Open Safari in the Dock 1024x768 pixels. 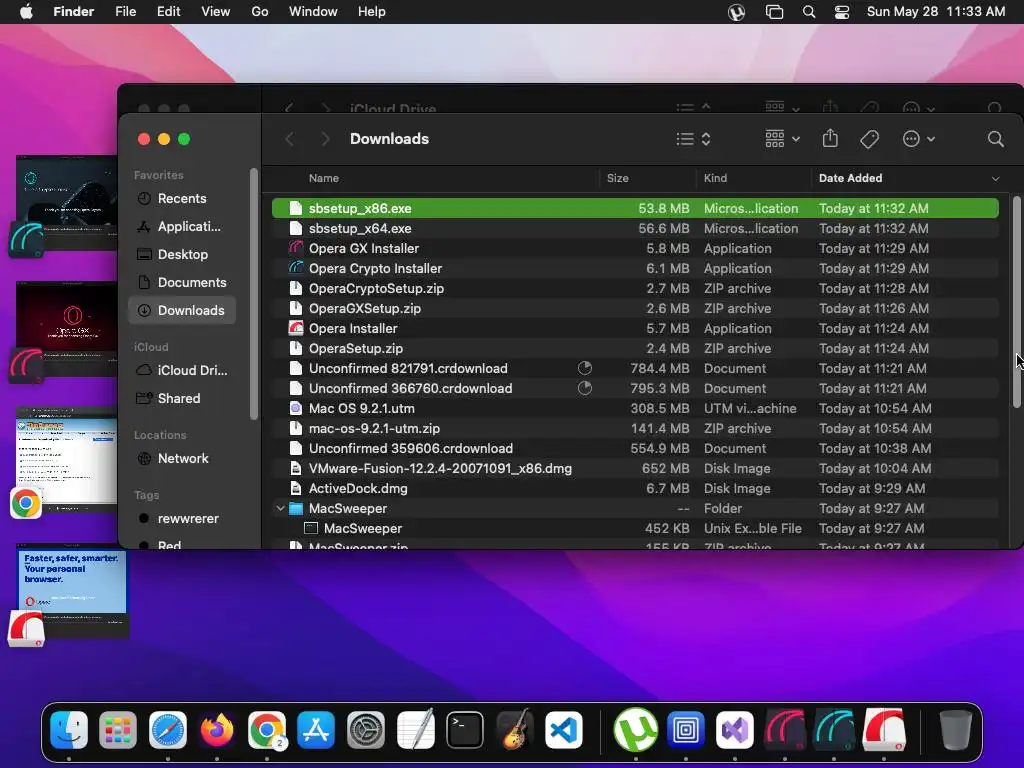point(168,729)
